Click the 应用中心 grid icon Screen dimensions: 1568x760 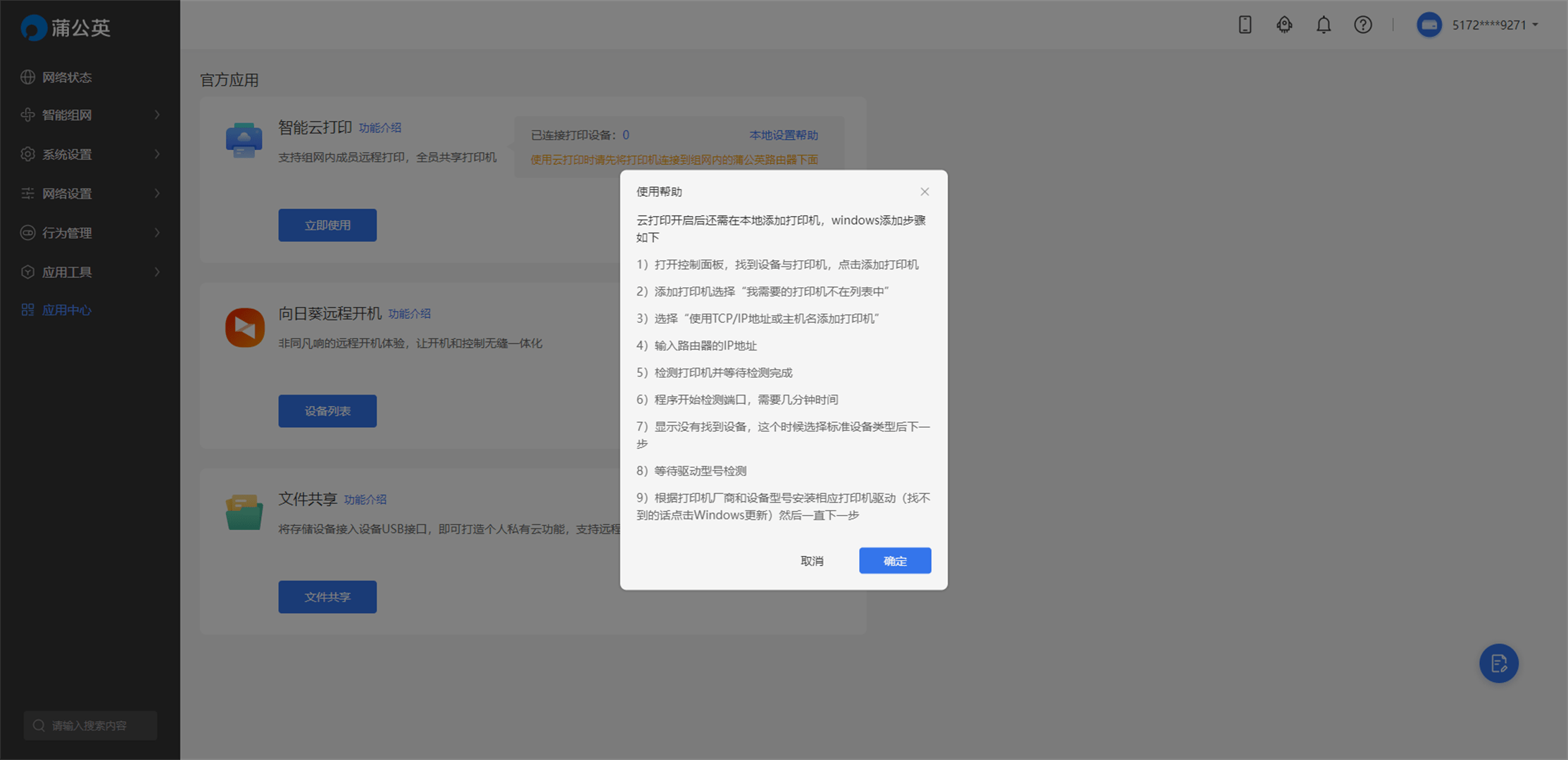(27, 310)
